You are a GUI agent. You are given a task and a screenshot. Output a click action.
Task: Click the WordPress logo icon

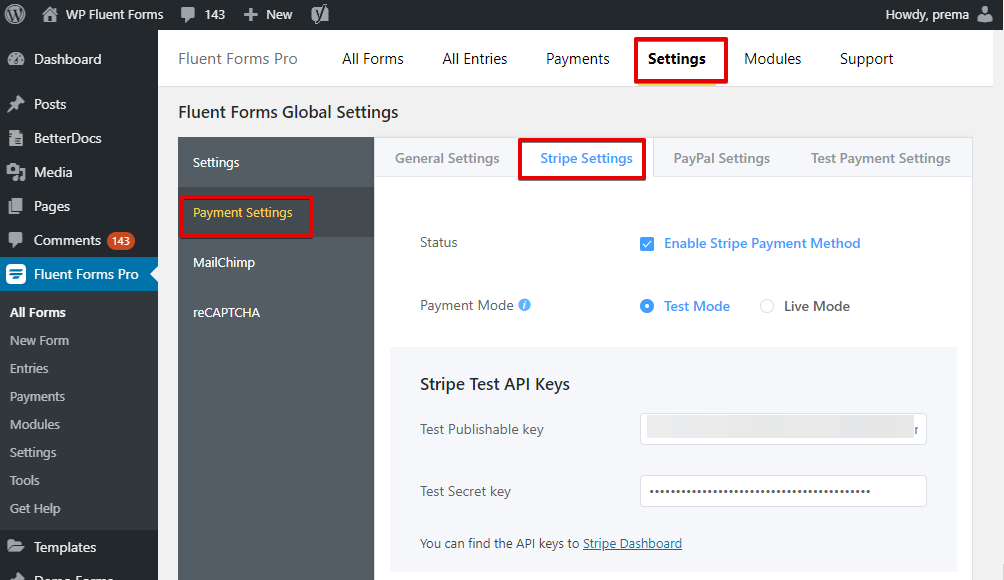click(x=15, y=14)
